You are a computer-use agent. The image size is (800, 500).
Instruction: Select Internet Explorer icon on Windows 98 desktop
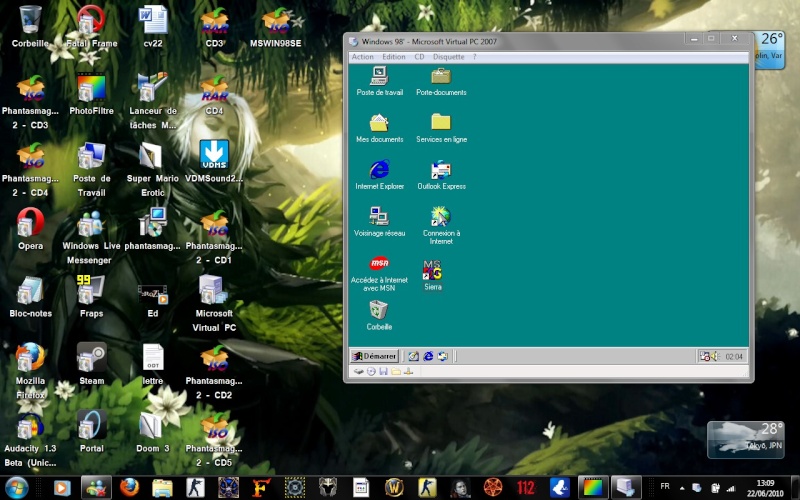point(379,175)
